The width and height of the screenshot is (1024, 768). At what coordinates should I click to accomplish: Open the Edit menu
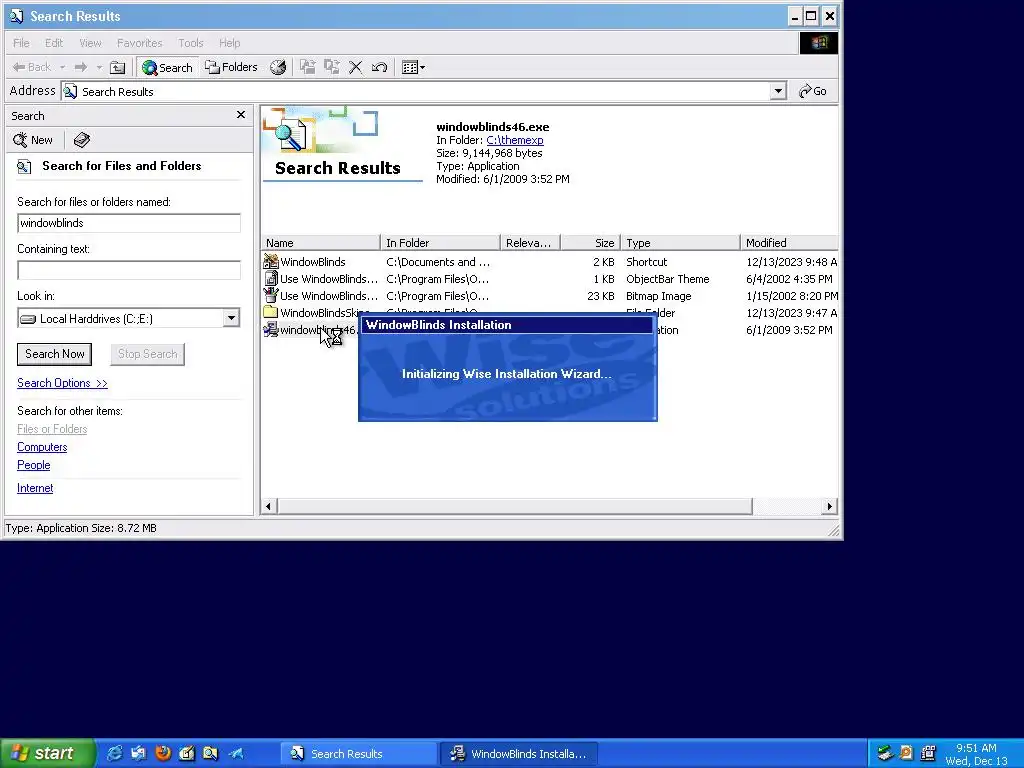tap(54, 43)
